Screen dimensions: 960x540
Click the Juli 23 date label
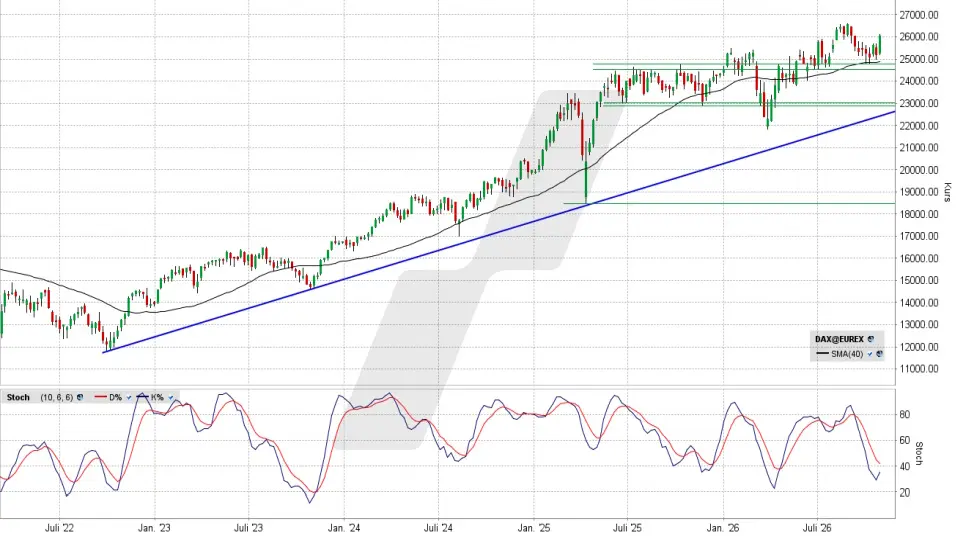pyautogui.click(x=249, y=528)
